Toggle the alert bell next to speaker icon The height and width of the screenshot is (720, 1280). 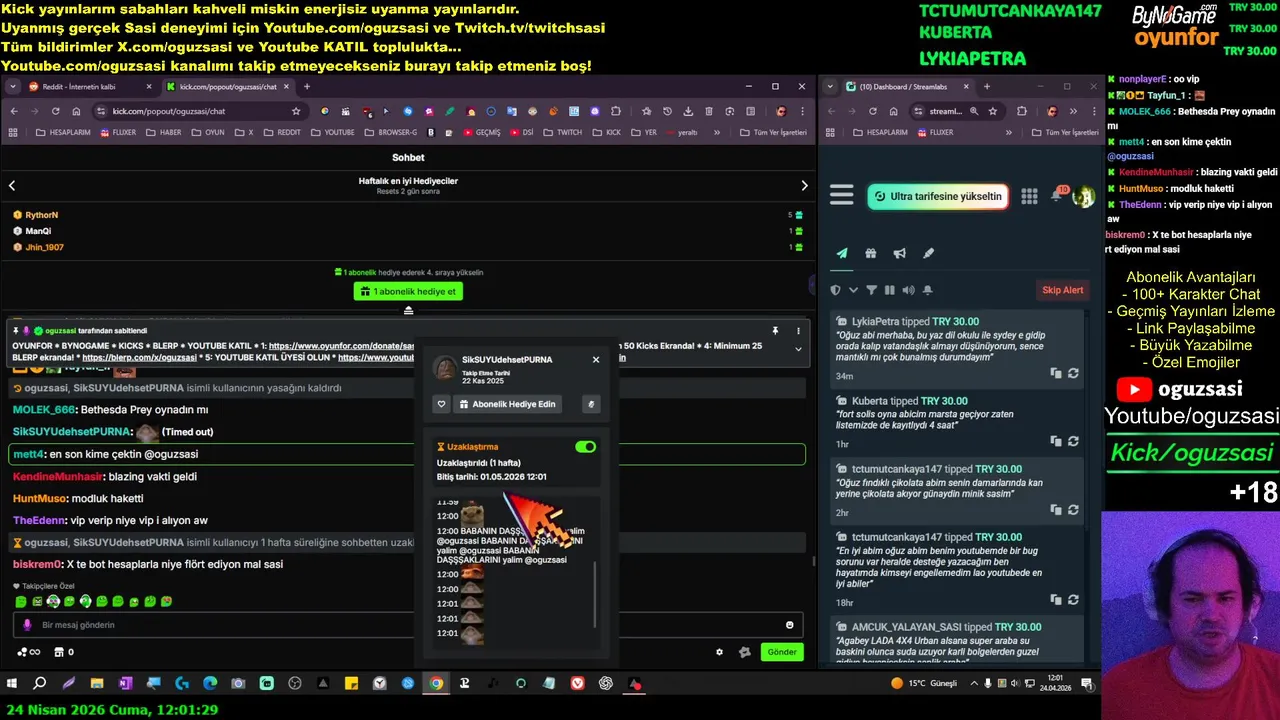pyautogui.click(x=927, y=290)
